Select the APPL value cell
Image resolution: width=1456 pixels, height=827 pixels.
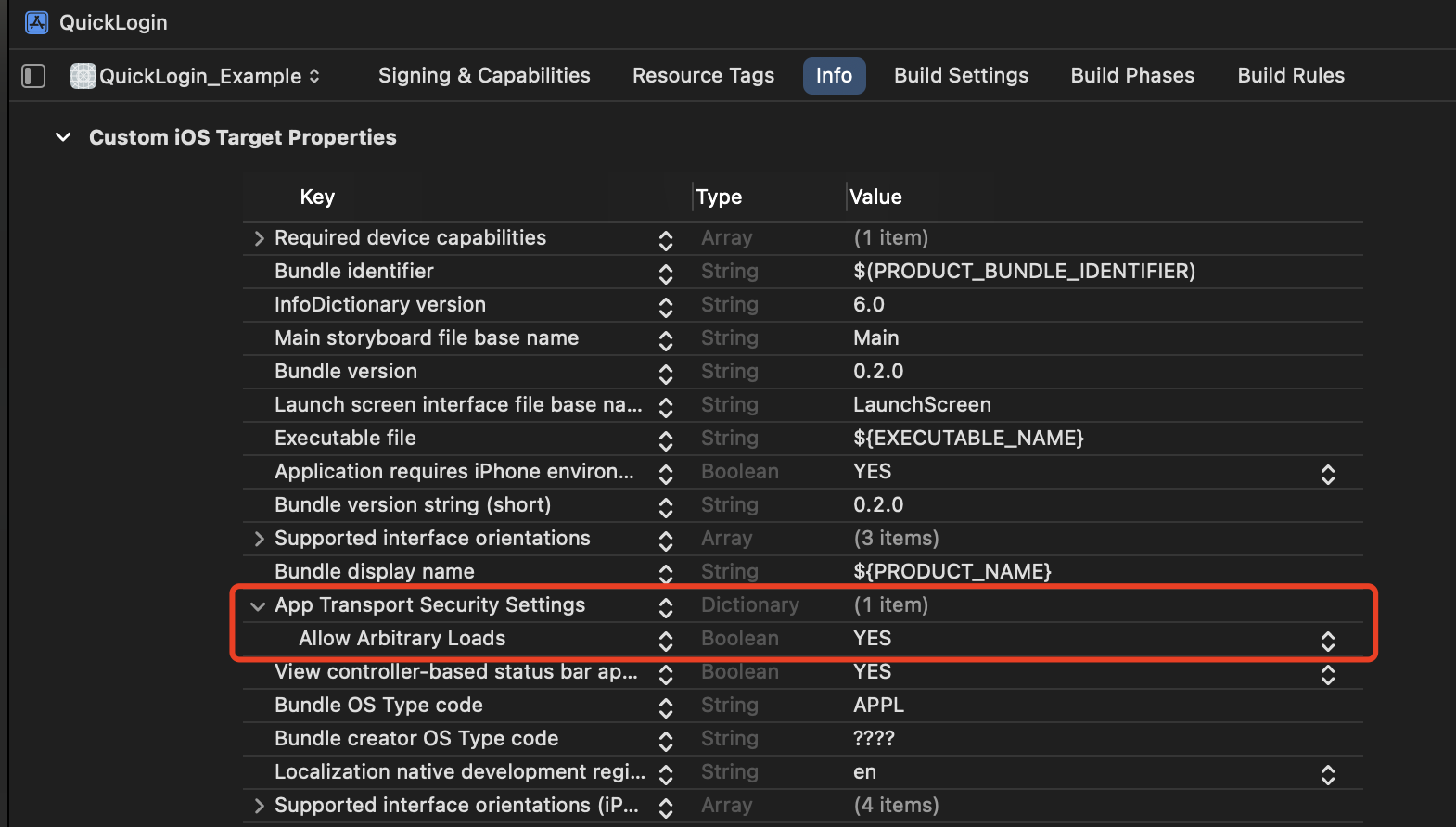click(x=878, y=705)
